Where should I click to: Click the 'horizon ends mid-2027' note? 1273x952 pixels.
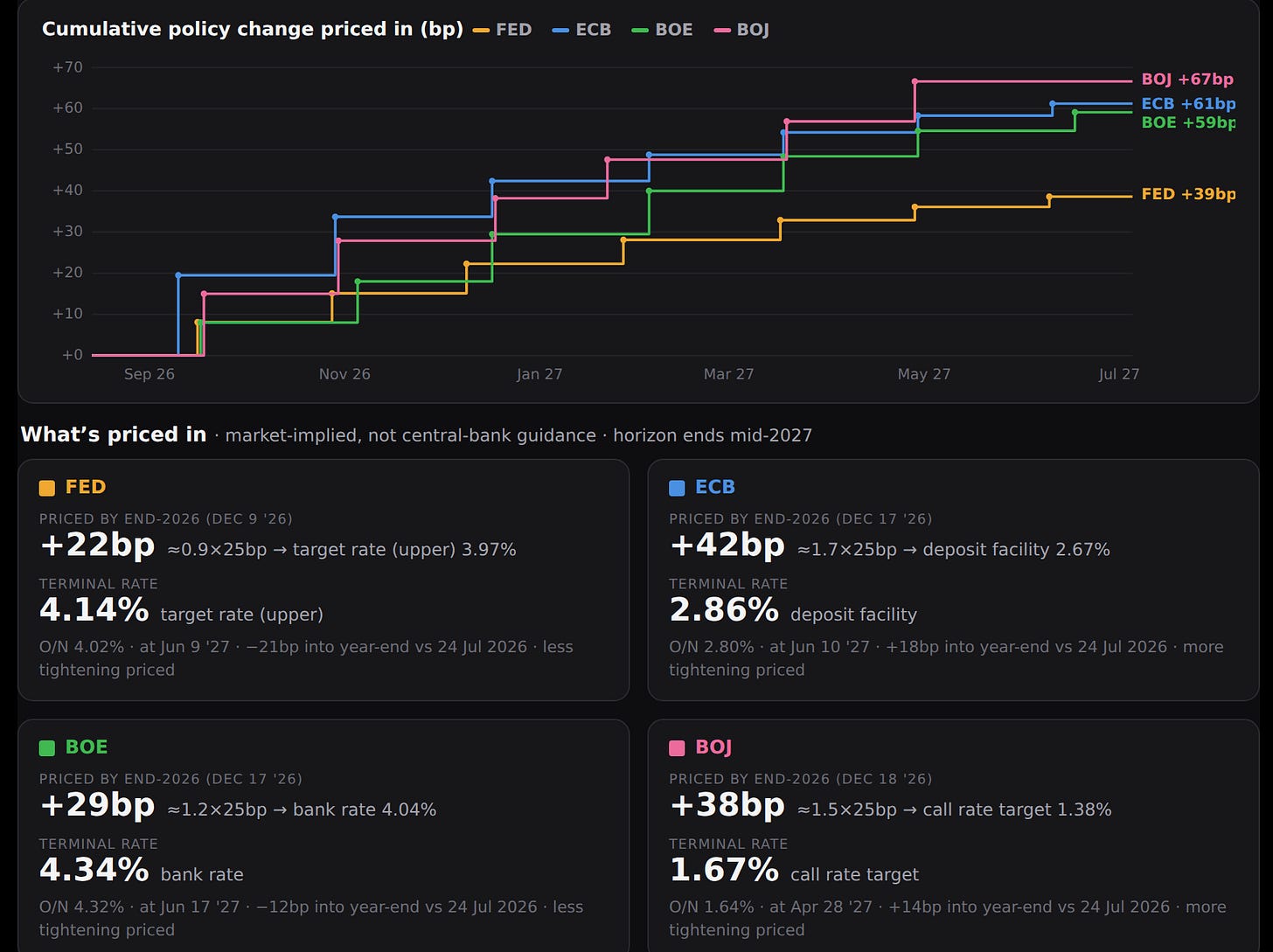click(713, 435)
